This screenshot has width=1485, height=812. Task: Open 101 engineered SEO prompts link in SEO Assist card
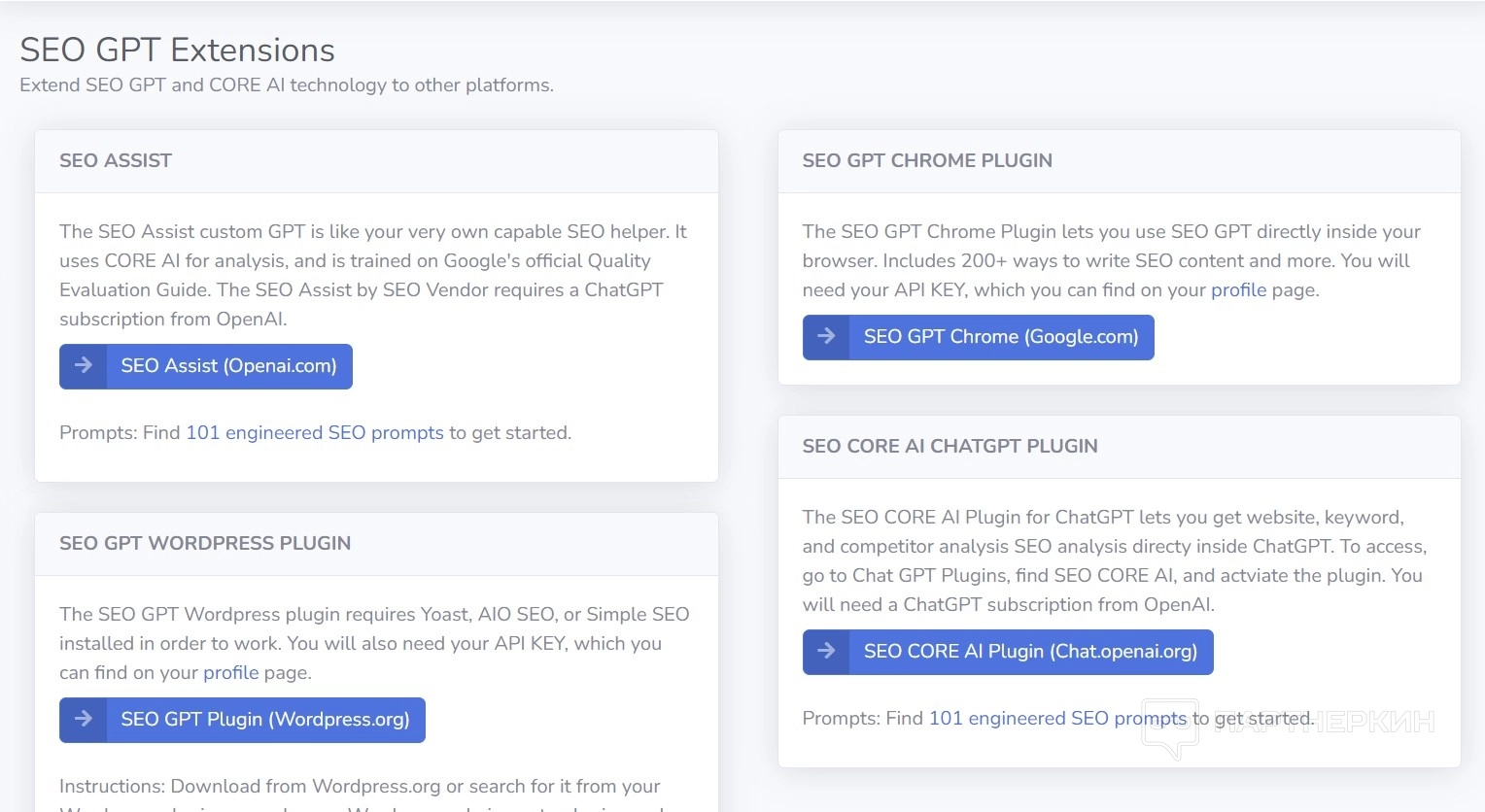314,433
